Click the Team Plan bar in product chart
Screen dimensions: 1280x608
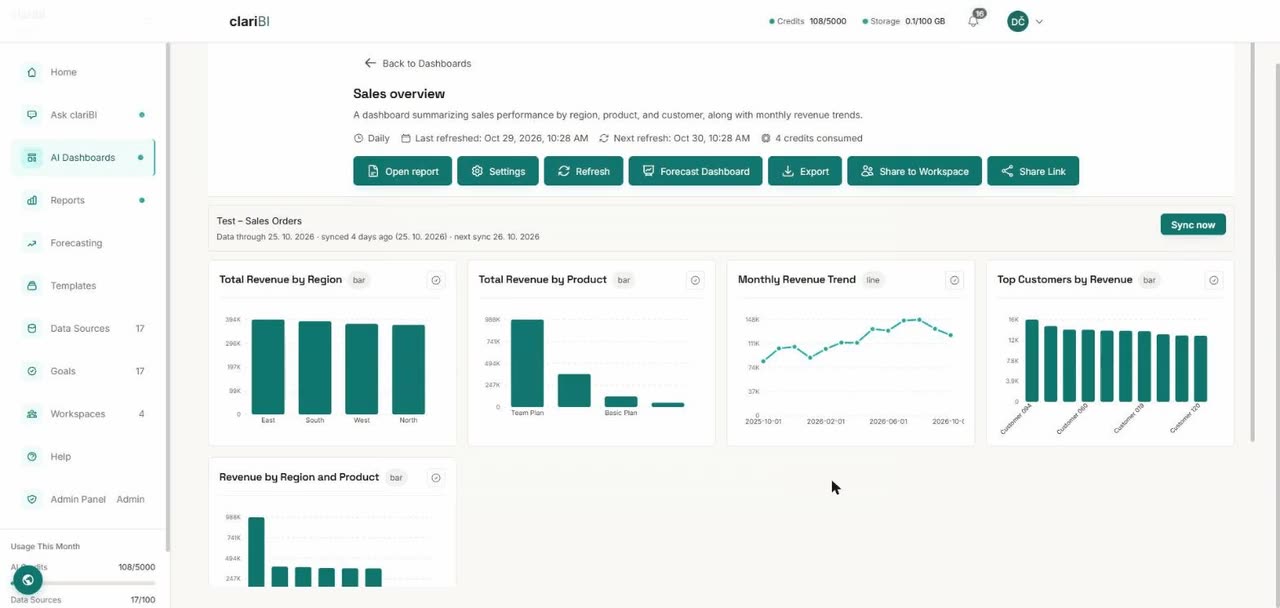pos(527,363)
